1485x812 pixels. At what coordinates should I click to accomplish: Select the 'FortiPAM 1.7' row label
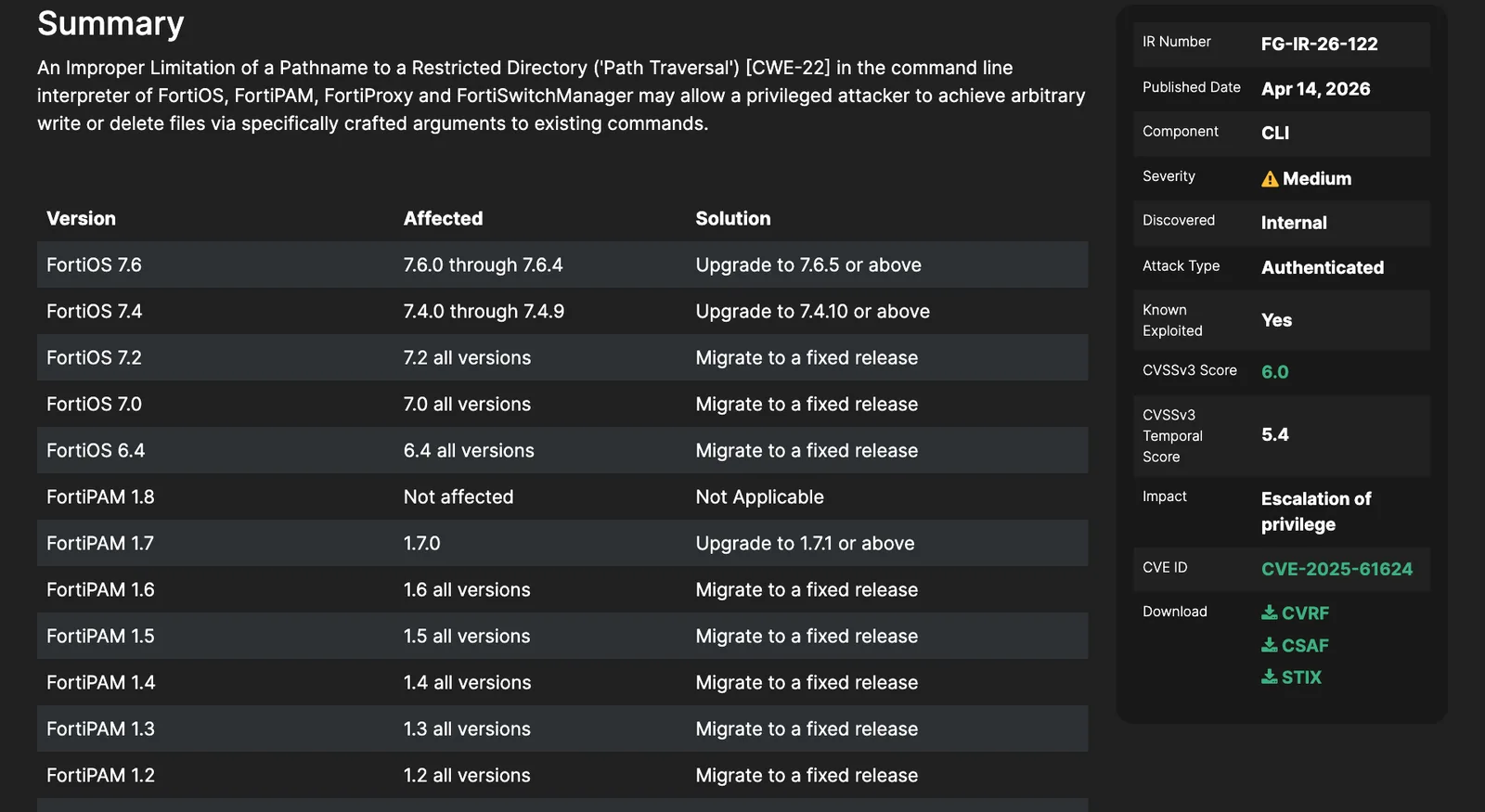point(100,544)
